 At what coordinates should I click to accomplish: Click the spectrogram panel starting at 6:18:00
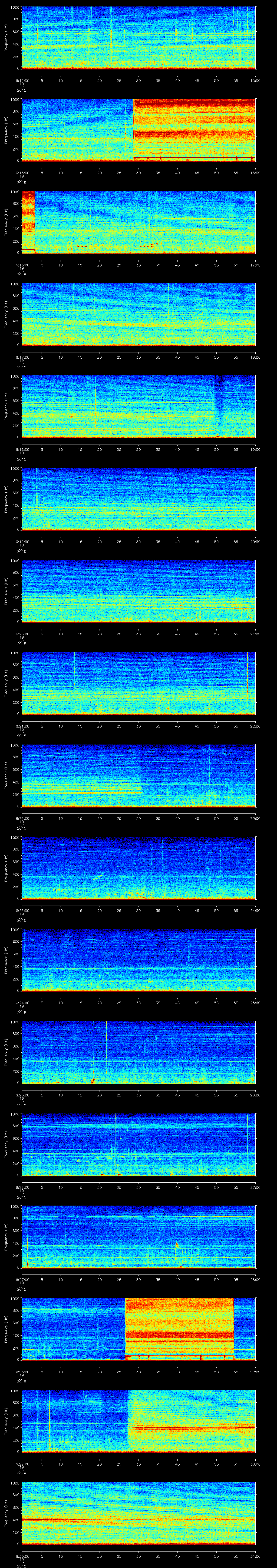(x=139, y=407)
